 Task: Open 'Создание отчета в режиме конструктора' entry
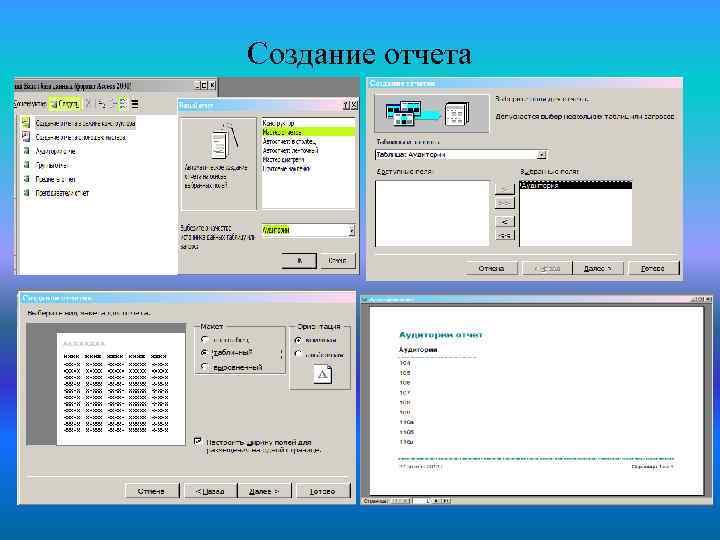point(85,123)
